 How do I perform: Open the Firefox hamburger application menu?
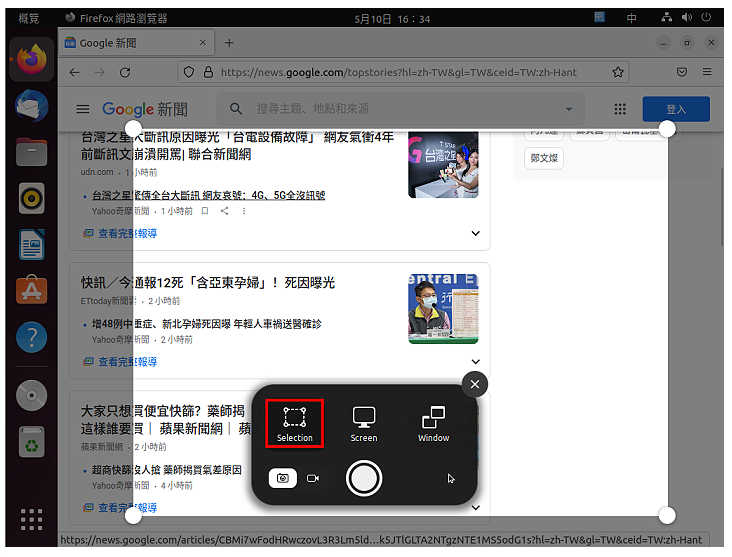pos(707,72)
